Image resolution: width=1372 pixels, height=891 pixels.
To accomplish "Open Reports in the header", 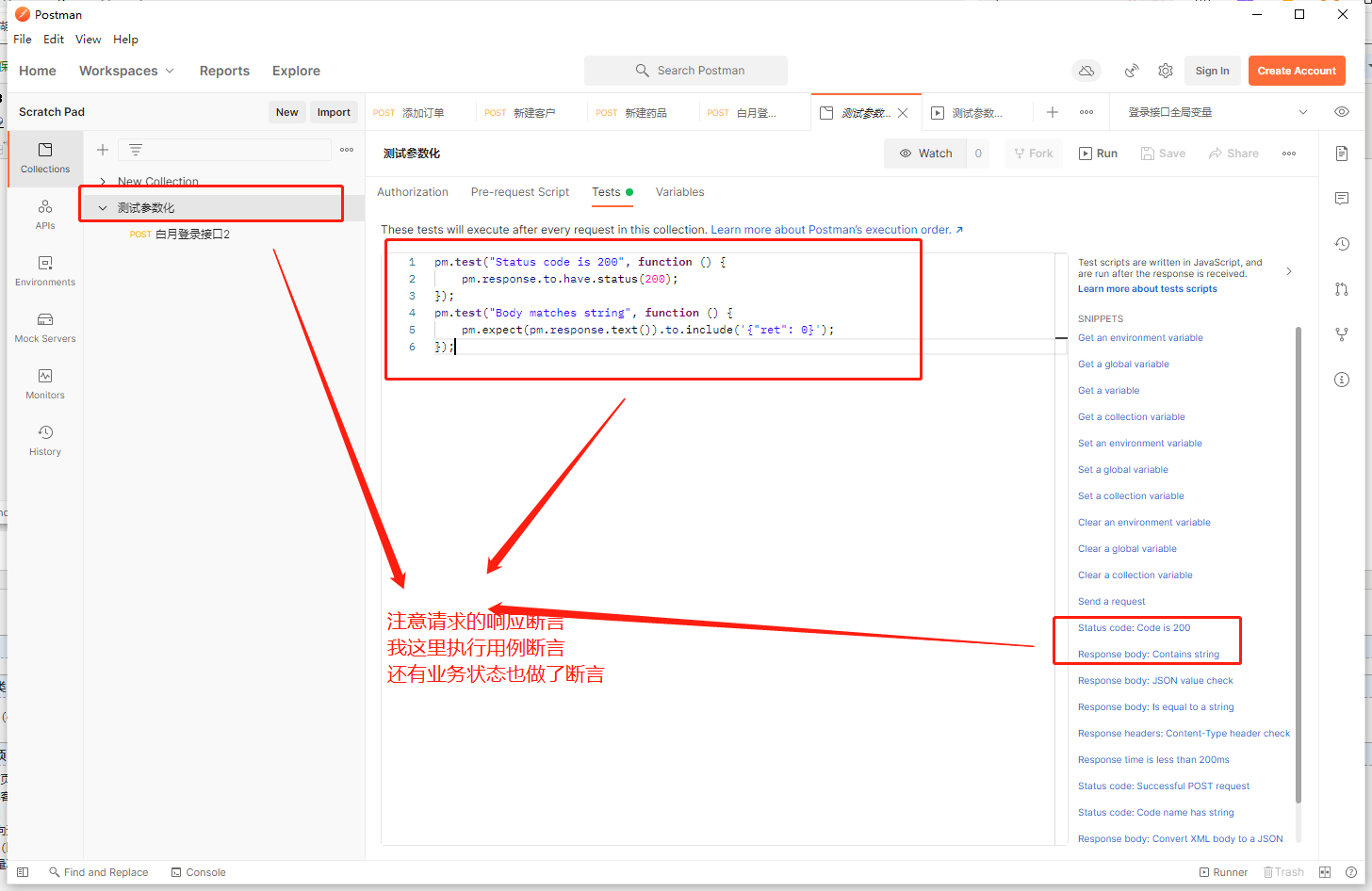I will [224, 71].
